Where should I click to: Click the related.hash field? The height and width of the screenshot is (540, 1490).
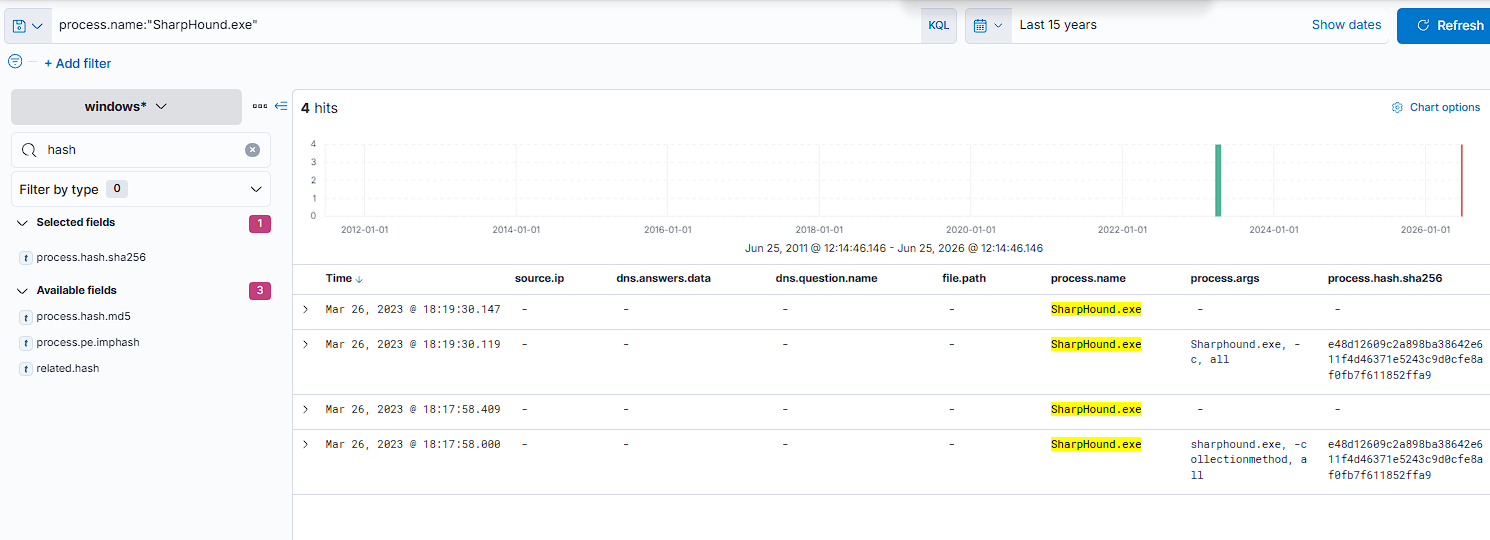(x=67, y=368)
